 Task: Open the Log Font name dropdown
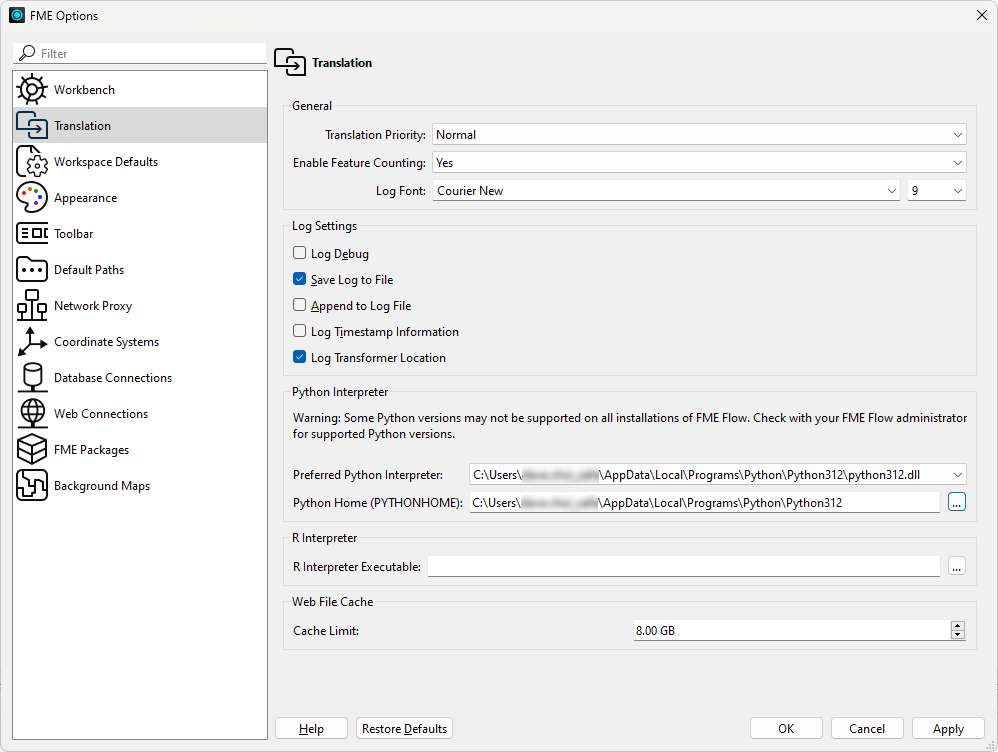(666, 190)
